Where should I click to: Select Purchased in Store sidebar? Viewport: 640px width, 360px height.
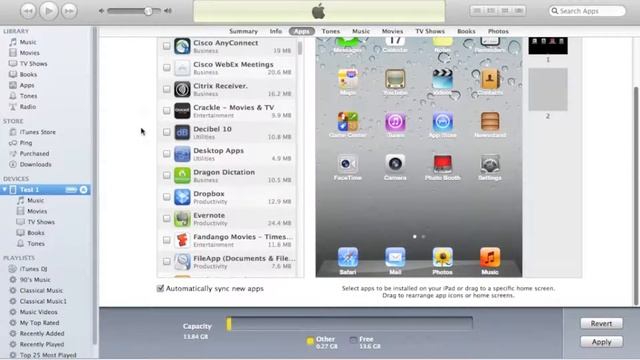tap(34, 154)
